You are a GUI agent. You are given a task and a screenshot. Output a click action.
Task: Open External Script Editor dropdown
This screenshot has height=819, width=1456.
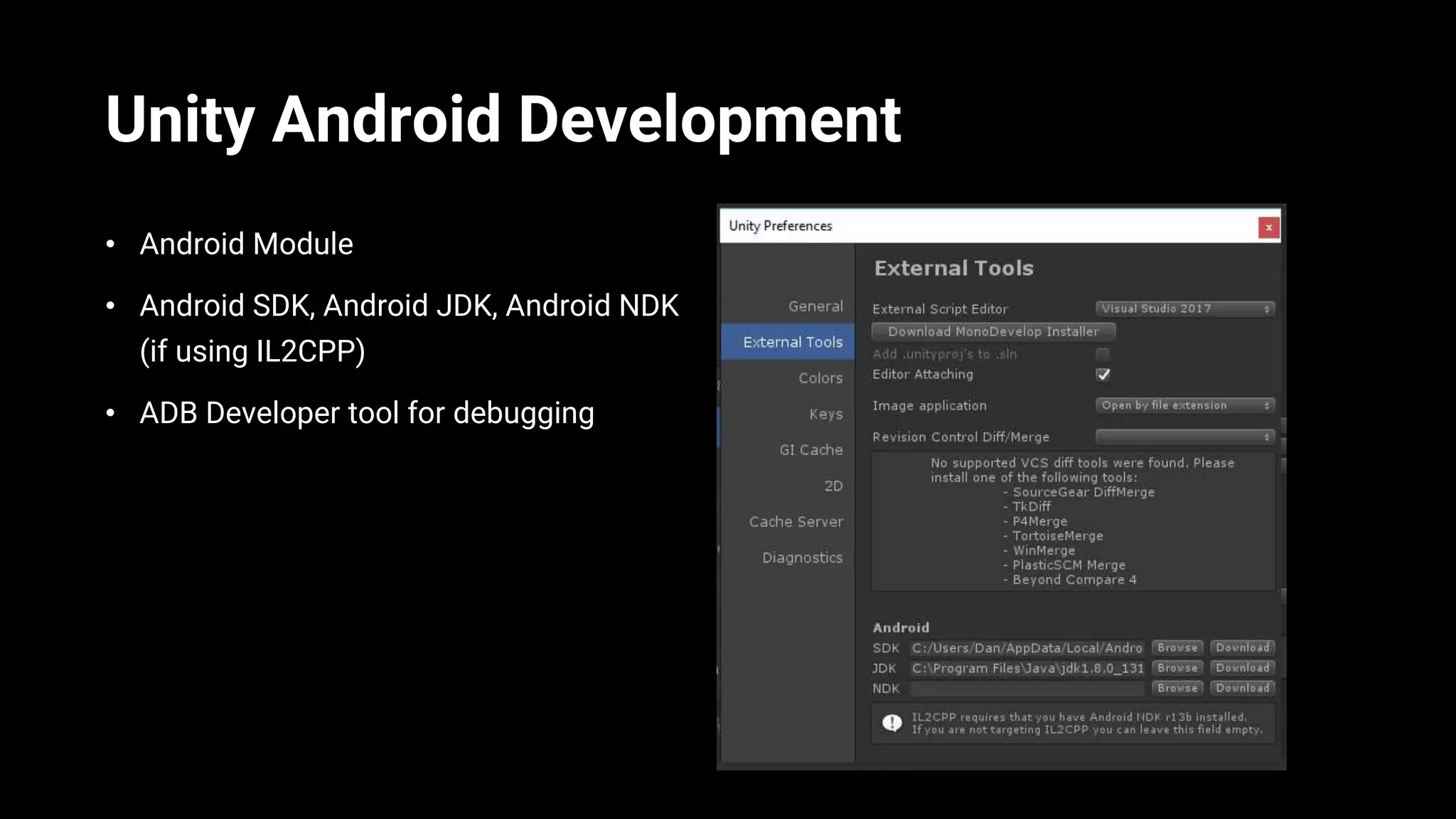point(1185,309)
